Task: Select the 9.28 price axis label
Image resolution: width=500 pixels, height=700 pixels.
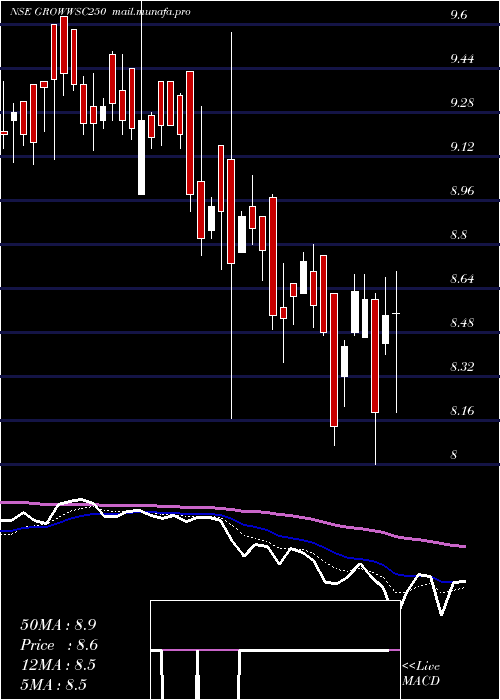Action: [x=462, y=103]
